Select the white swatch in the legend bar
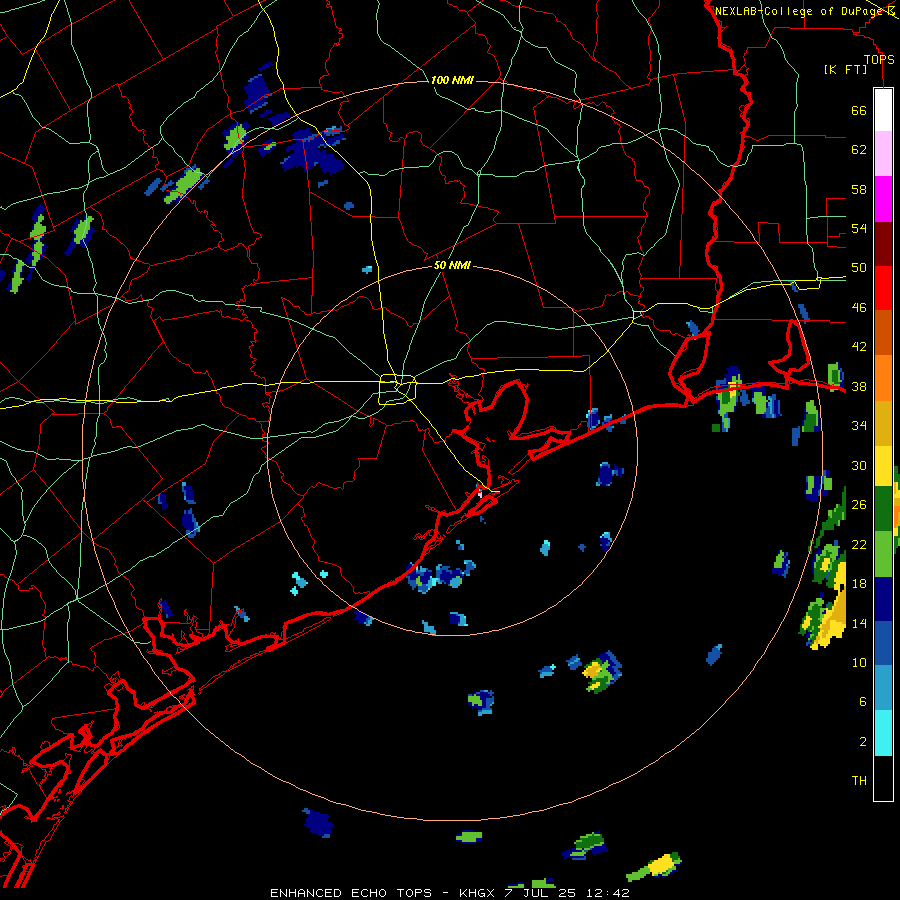This screenshot has height=900, width=900. (883, 110)
